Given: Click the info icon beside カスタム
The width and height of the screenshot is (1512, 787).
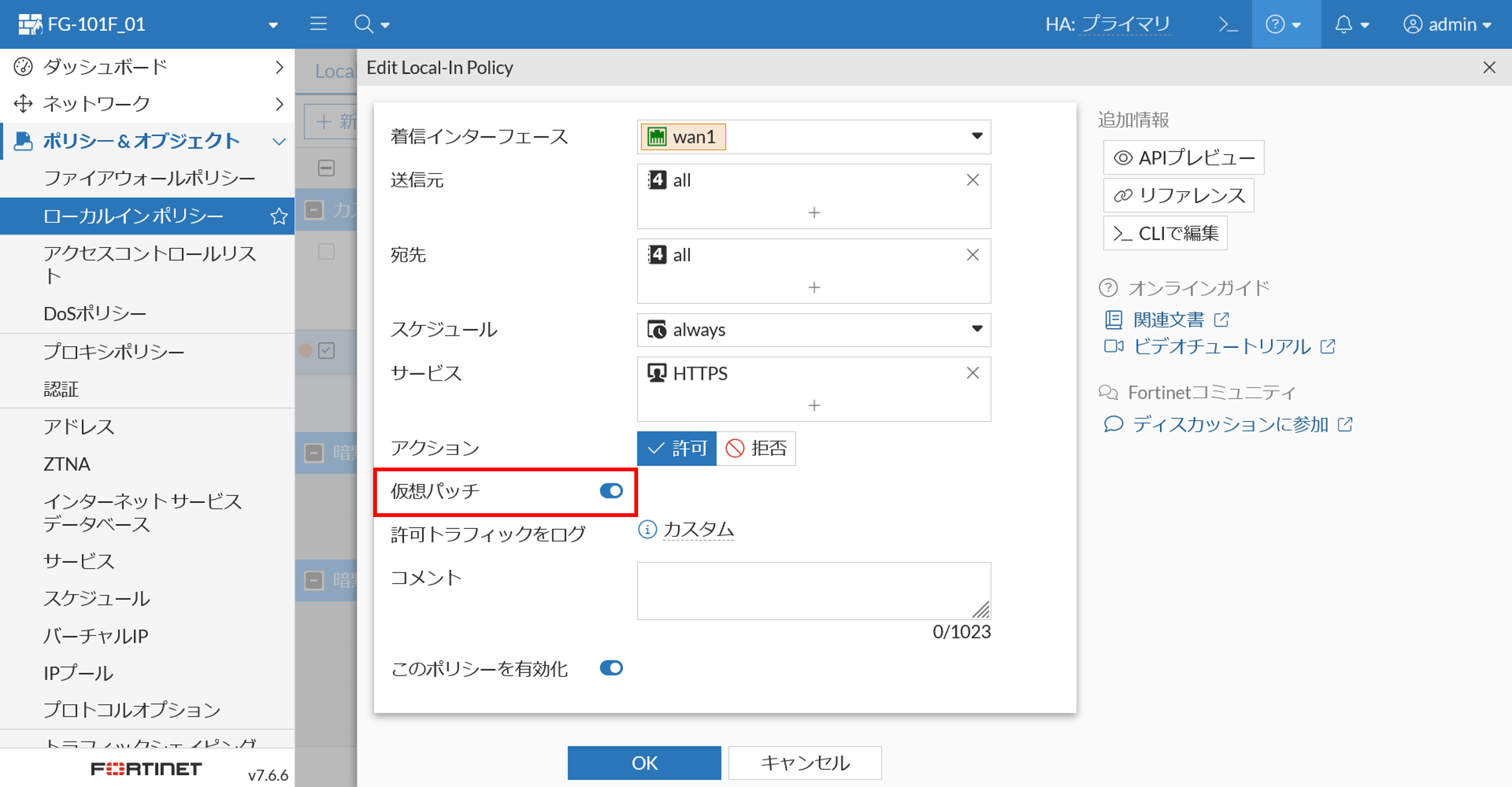Looking at the screenshot, I should [x=647, y=529].
